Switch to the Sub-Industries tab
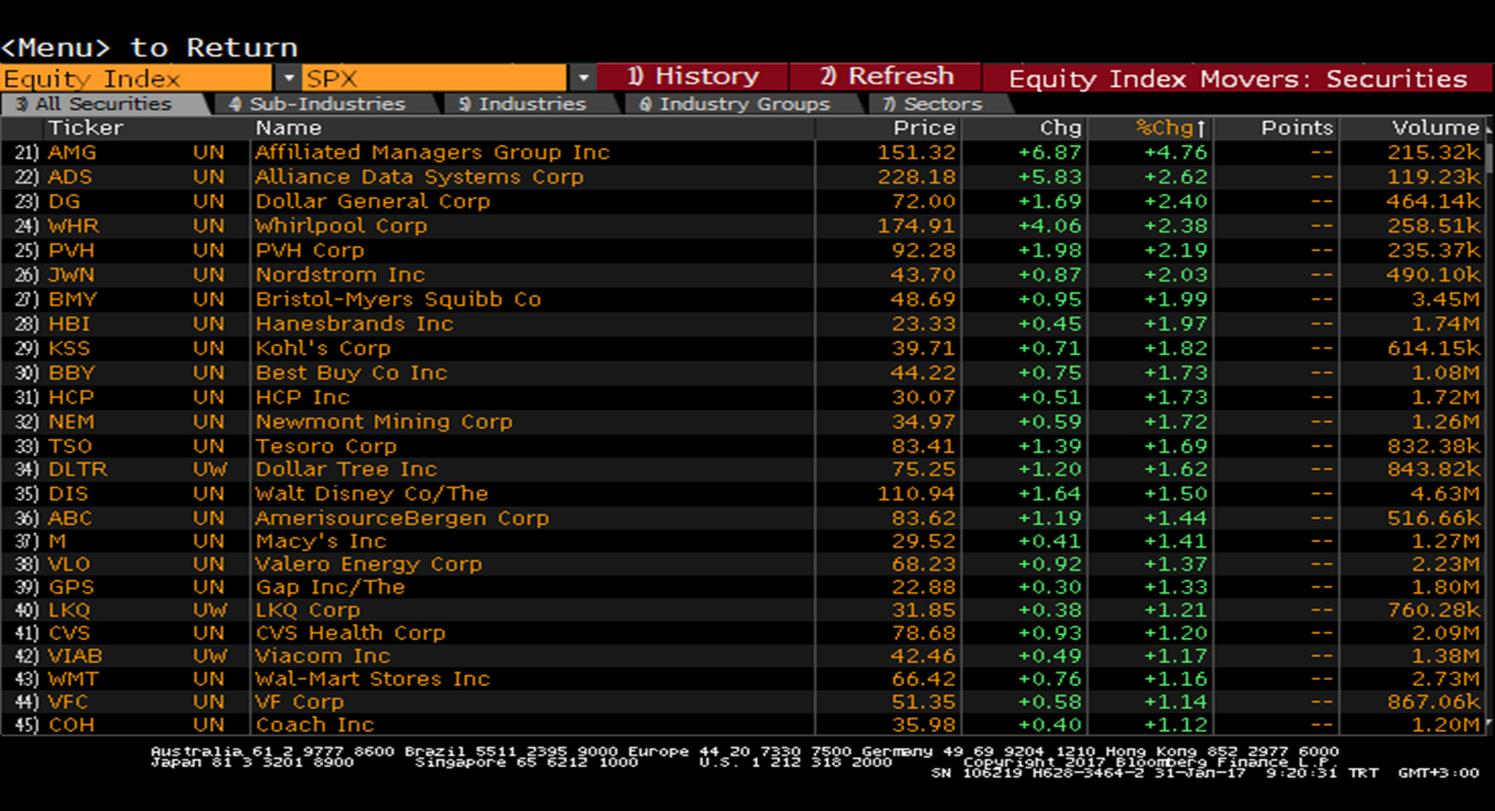The image size is (1495, 811). tap(322, 104)
